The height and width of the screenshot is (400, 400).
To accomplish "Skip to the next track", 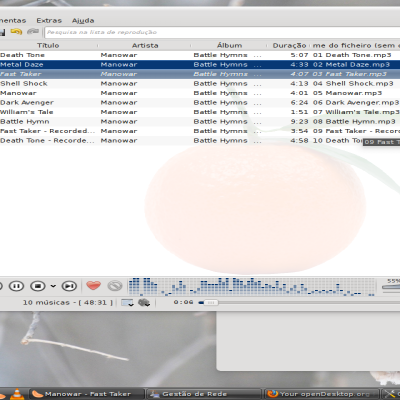I will 69,286.
